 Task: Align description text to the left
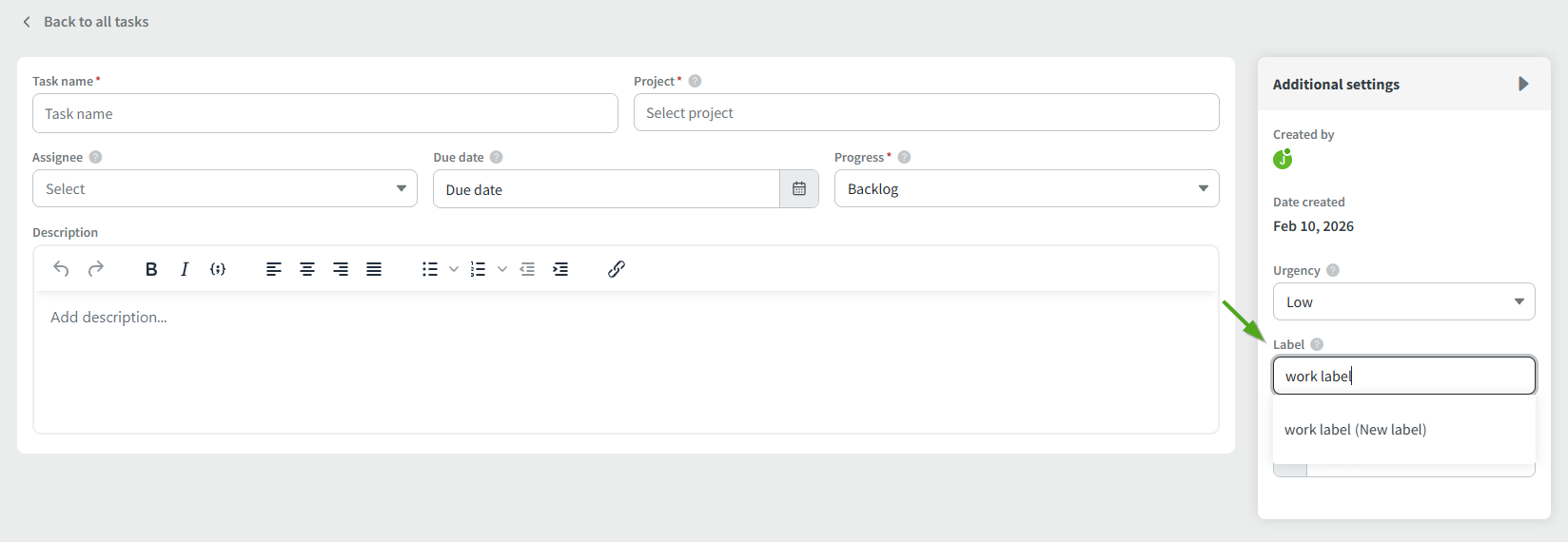[x=274, y=269]
